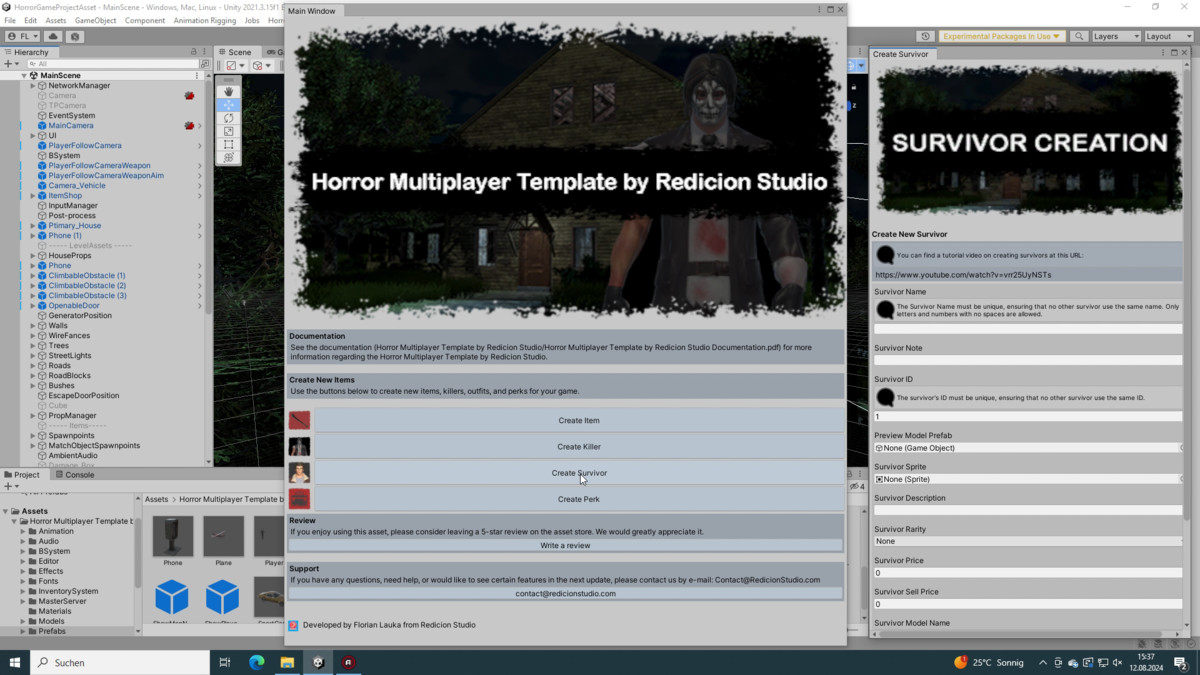
Task: Expand the NetworkManager object
Action: point(33,86)
